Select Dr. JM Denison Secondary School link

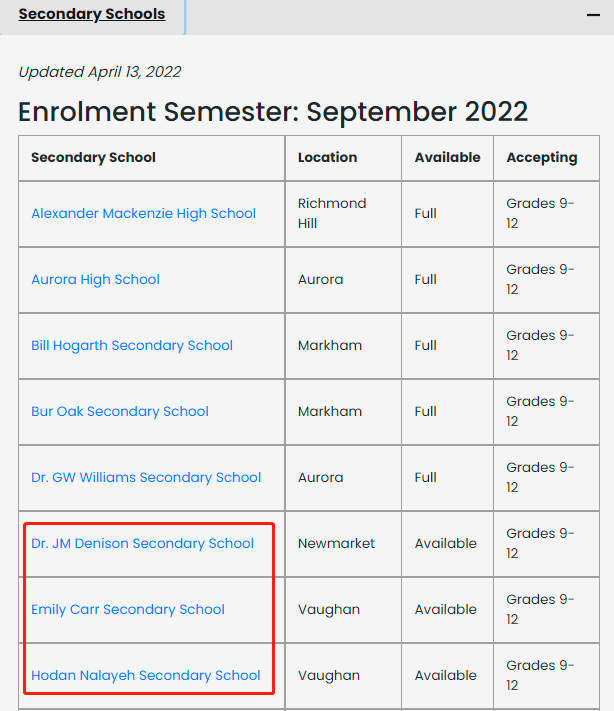point(142,543)
